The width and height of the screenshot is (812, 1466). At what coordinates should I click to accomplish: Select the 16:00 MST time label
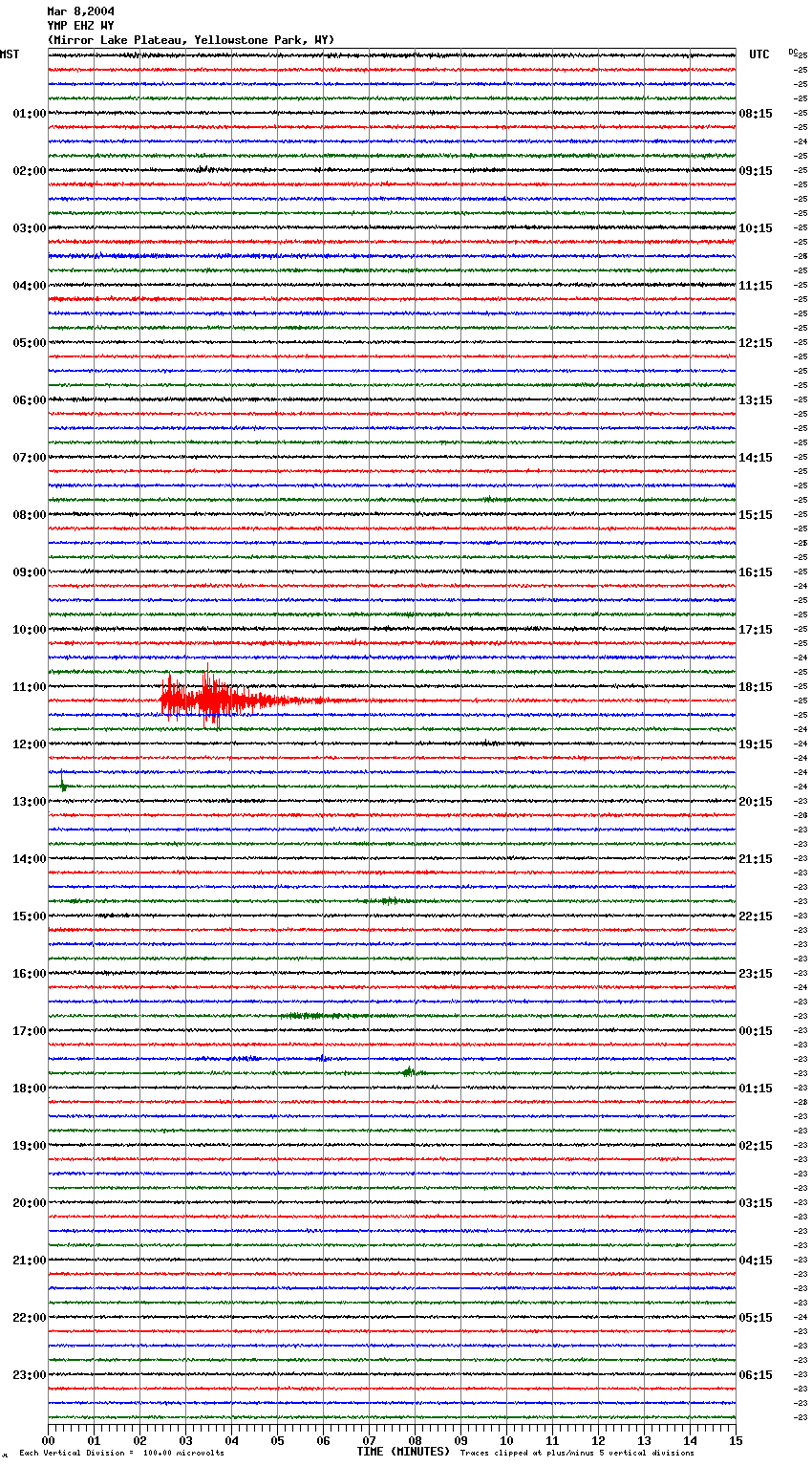[x=30, y=974]
